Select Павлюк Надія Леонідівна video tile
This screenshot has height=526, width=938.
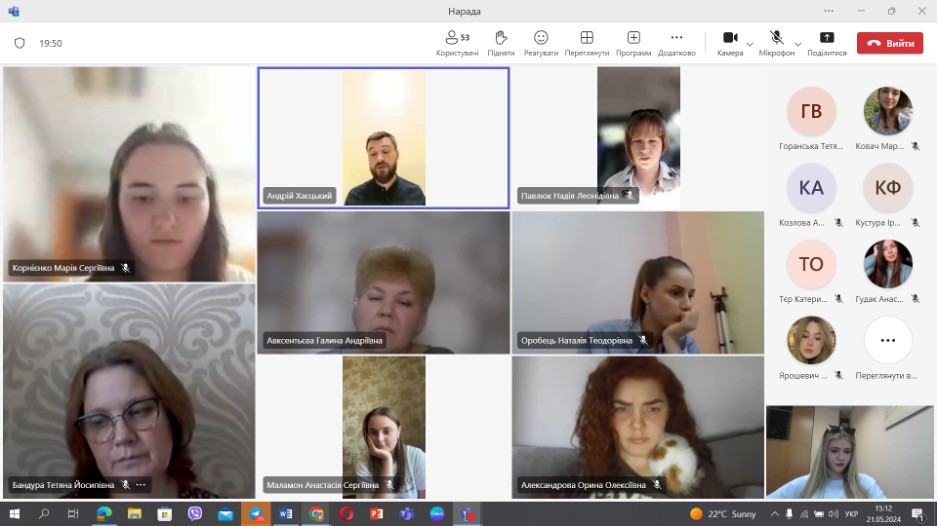638,138
